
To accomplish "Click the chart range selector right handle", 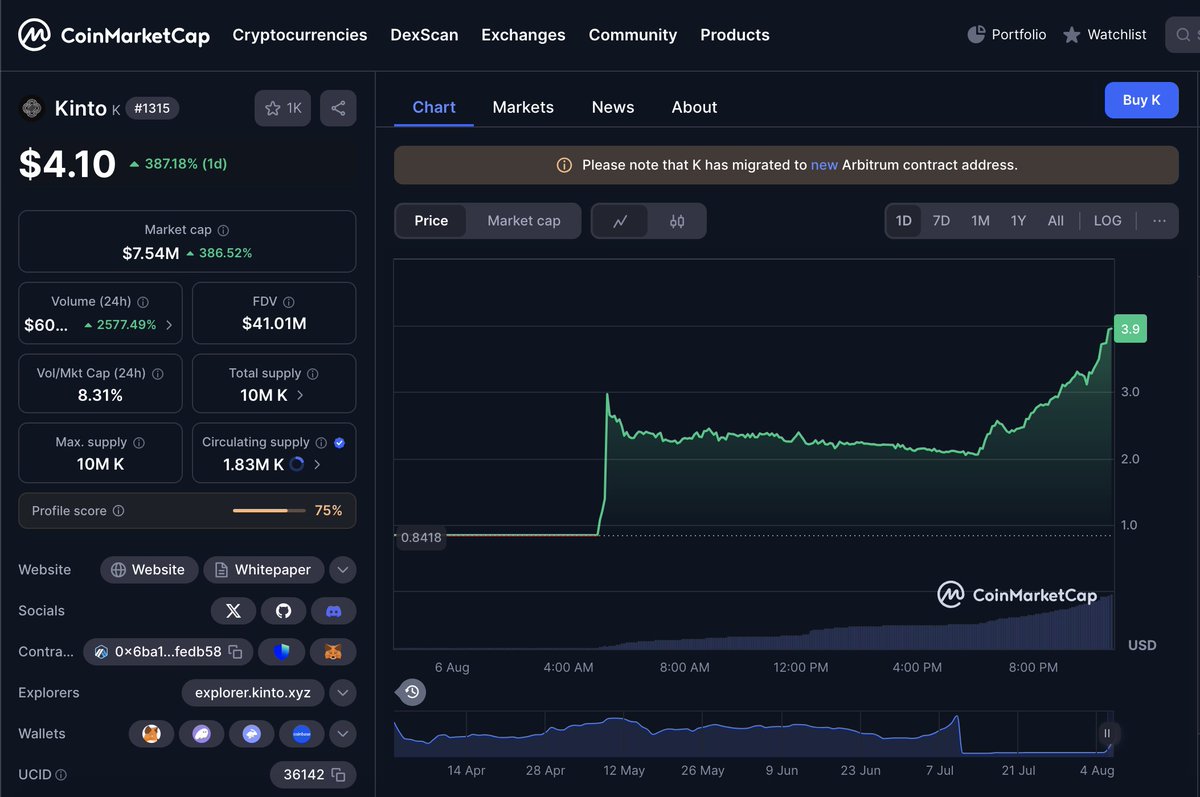I will (x=1107, y=734).
